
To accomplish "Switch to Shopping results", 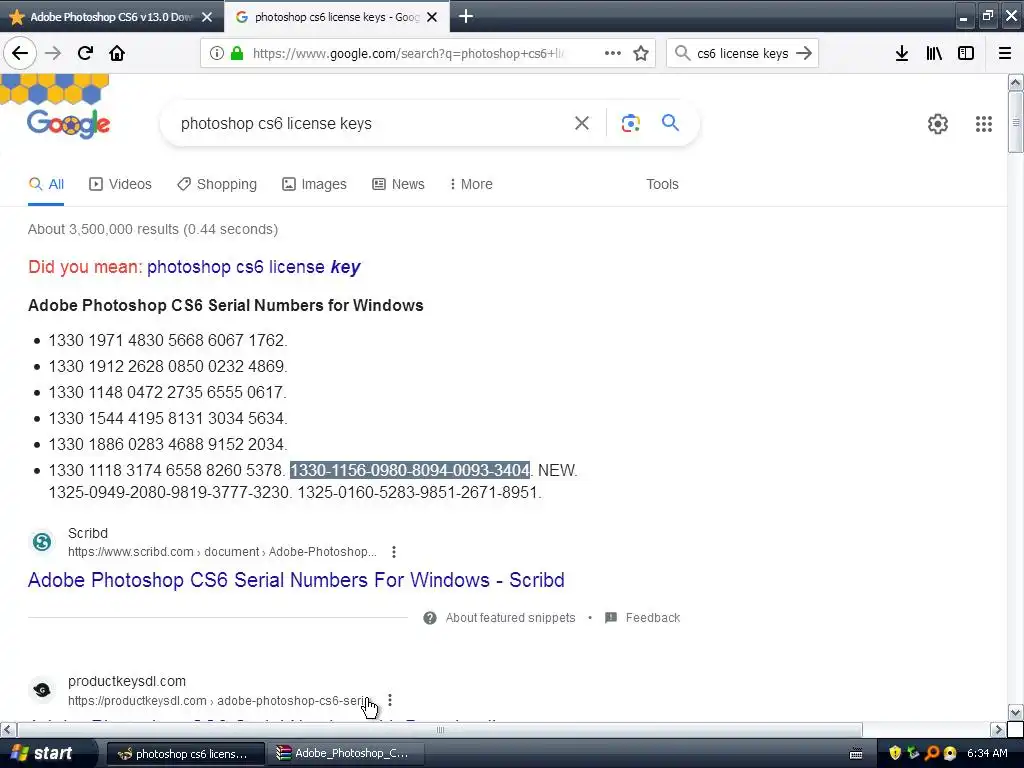I will point(217,184).
